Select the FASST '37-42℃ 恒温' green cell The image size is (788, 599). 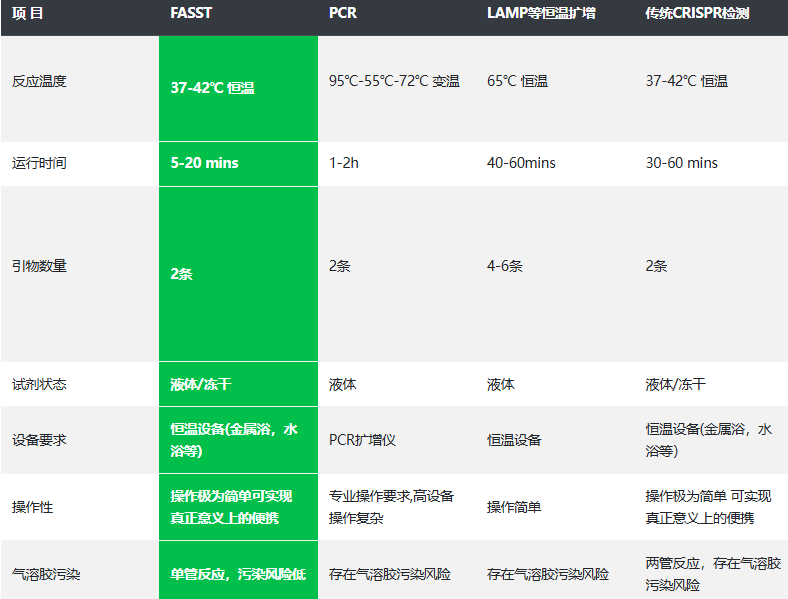[238, 88]
